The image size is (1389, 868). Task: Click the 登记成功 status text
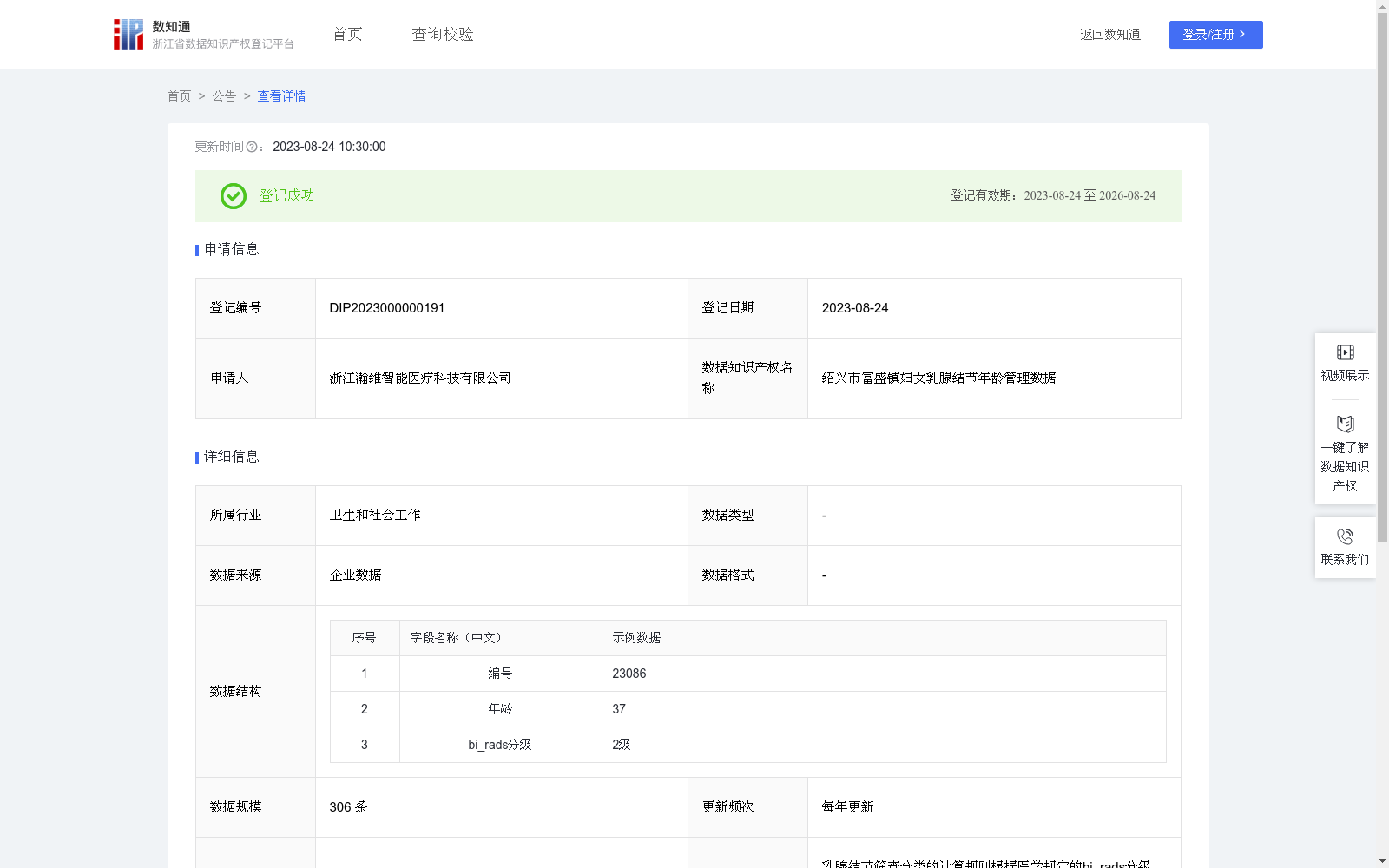pos(286,196)
